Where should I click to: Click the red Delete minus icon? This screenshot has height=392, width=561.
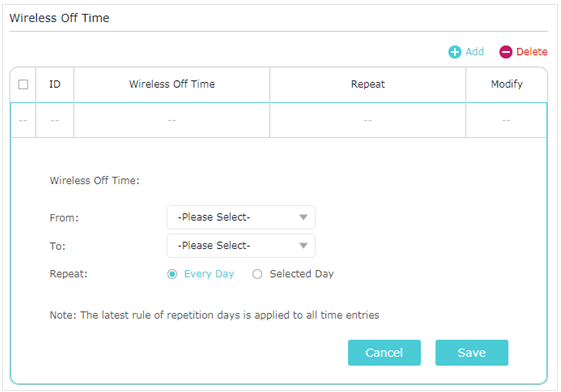(x=506, y=52)
